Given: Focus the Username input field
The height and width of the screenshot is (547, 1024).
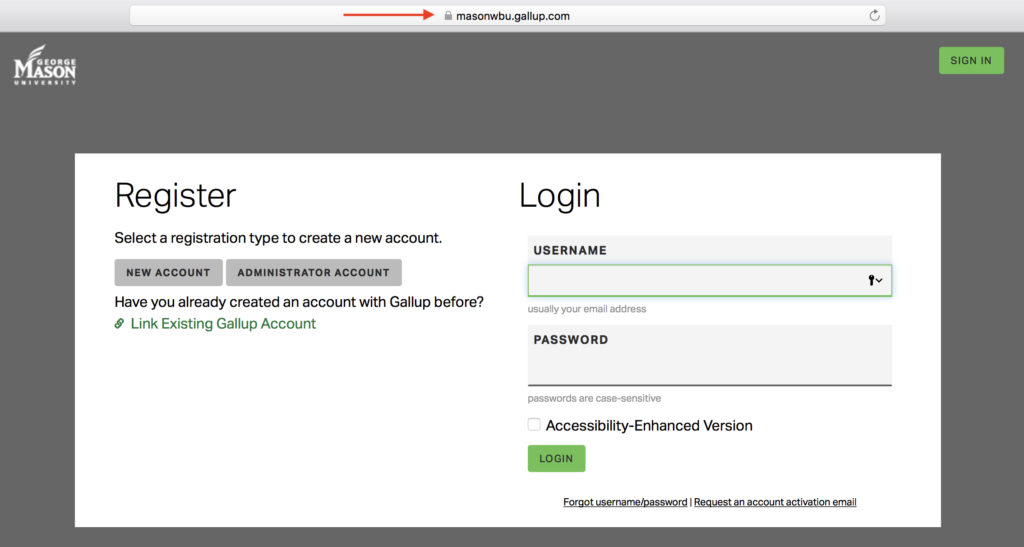Looking at the screenshot, I should pyautogui.click(x=695, y=281).
